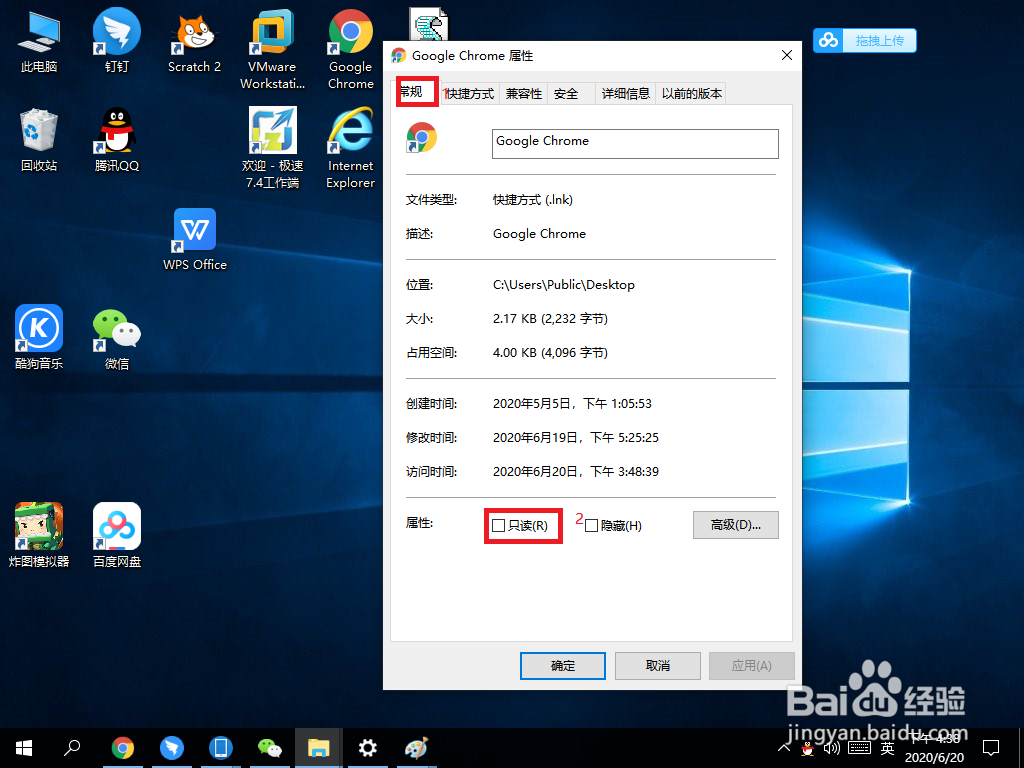Select the 钉钉 desktop shortcut
The height and width of the screenshot is (768, 1024).
(x=116, y=40)
